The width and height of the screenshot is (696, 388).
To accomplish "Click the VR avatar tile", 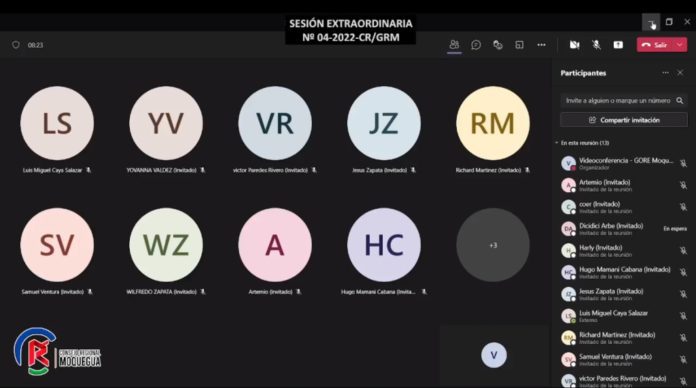I will click(x=275, y=123).
